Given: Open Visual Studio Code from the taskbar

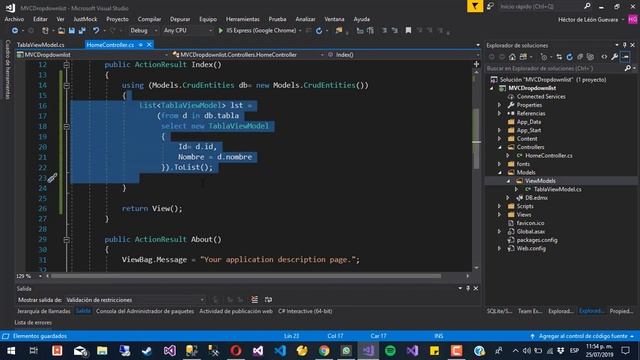Looking at the screenshot, I should click(x=280, y=351).
